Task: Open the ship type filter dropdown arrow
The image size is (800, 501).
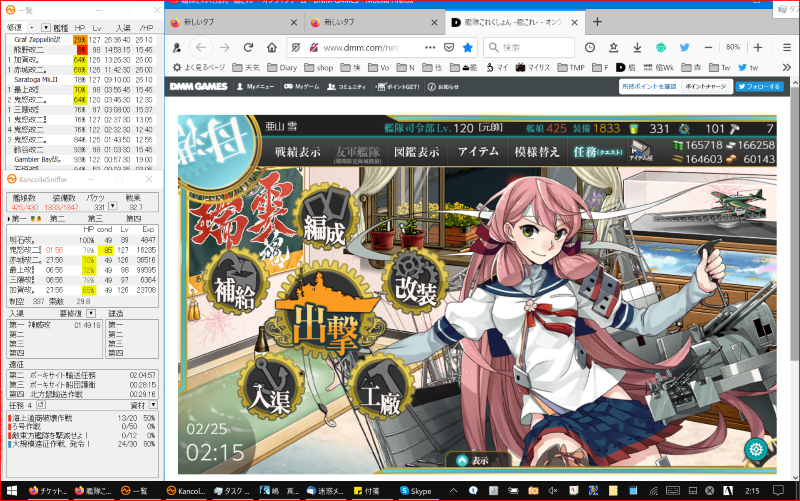Action: point(46,28)
